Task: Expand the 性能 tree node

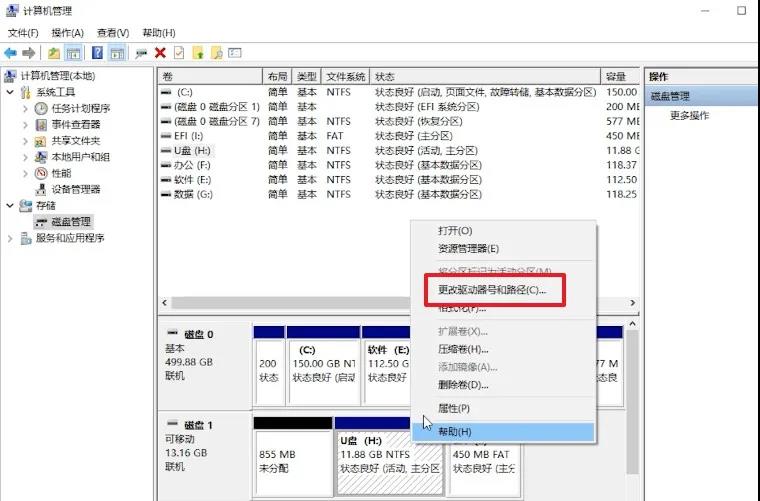Action: click(26, 173)
